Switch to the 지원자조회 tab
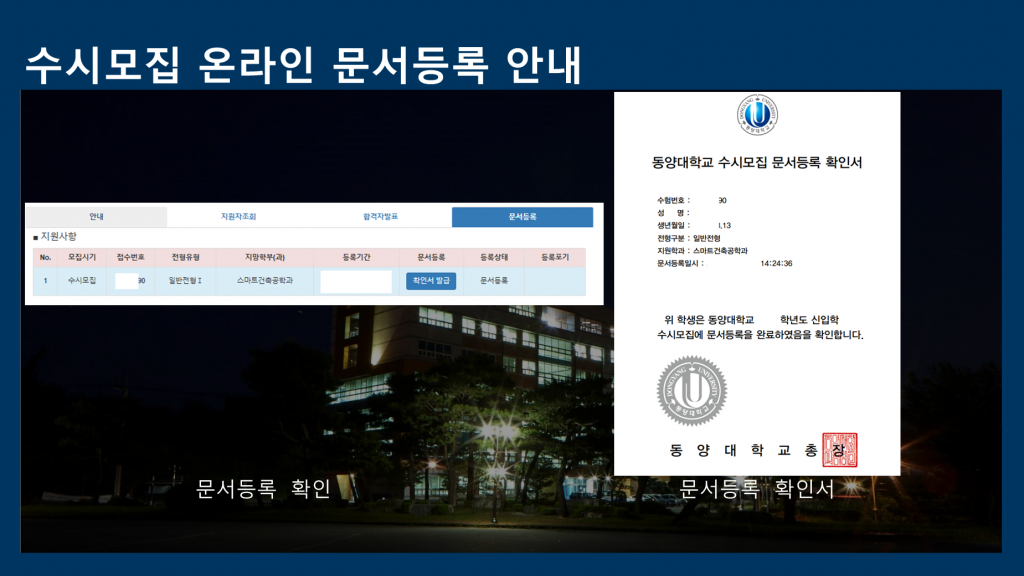This screenshot has height=576, width=1024. click(238, 216)
